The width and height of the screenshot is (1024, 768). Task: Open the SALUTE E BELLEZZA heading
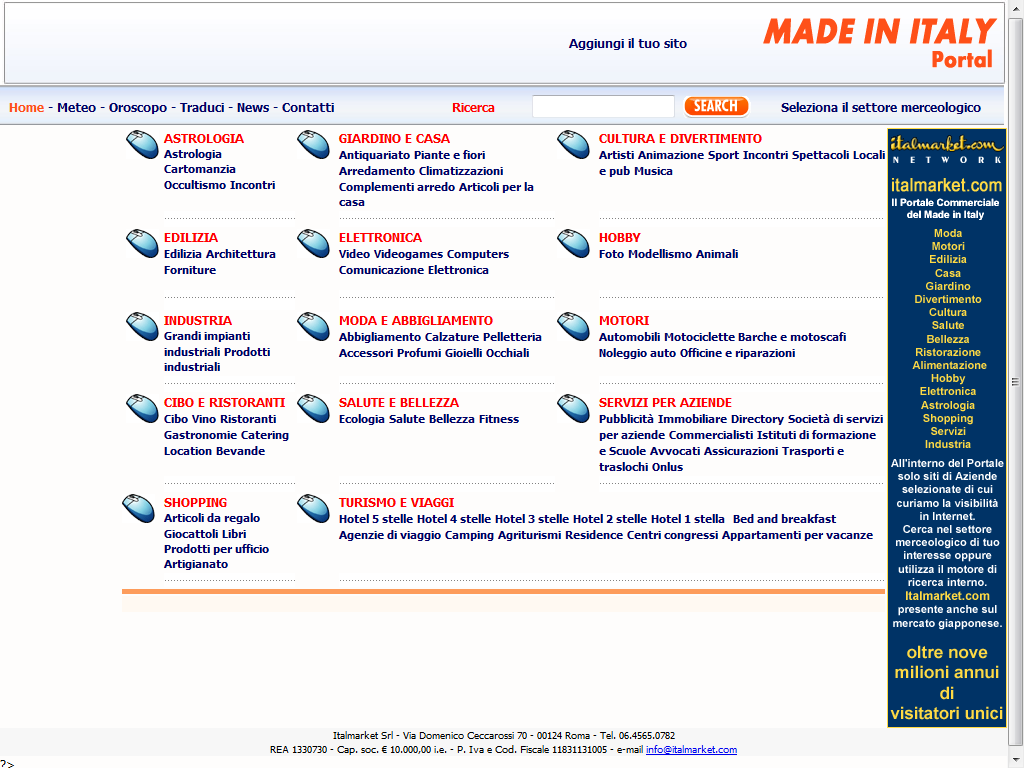[398, 403]
